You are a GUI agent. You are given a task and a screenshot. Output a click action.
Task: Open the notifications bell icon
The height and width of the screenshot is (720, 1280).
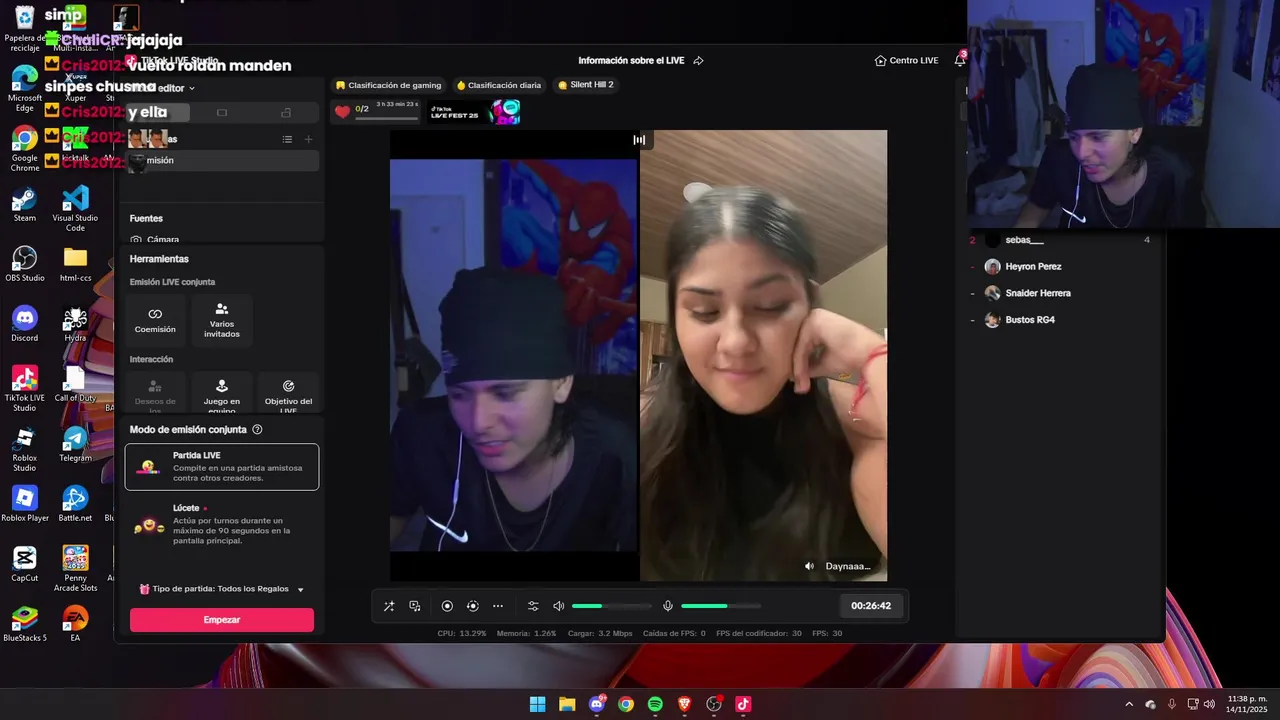click(x=960, y=60)
